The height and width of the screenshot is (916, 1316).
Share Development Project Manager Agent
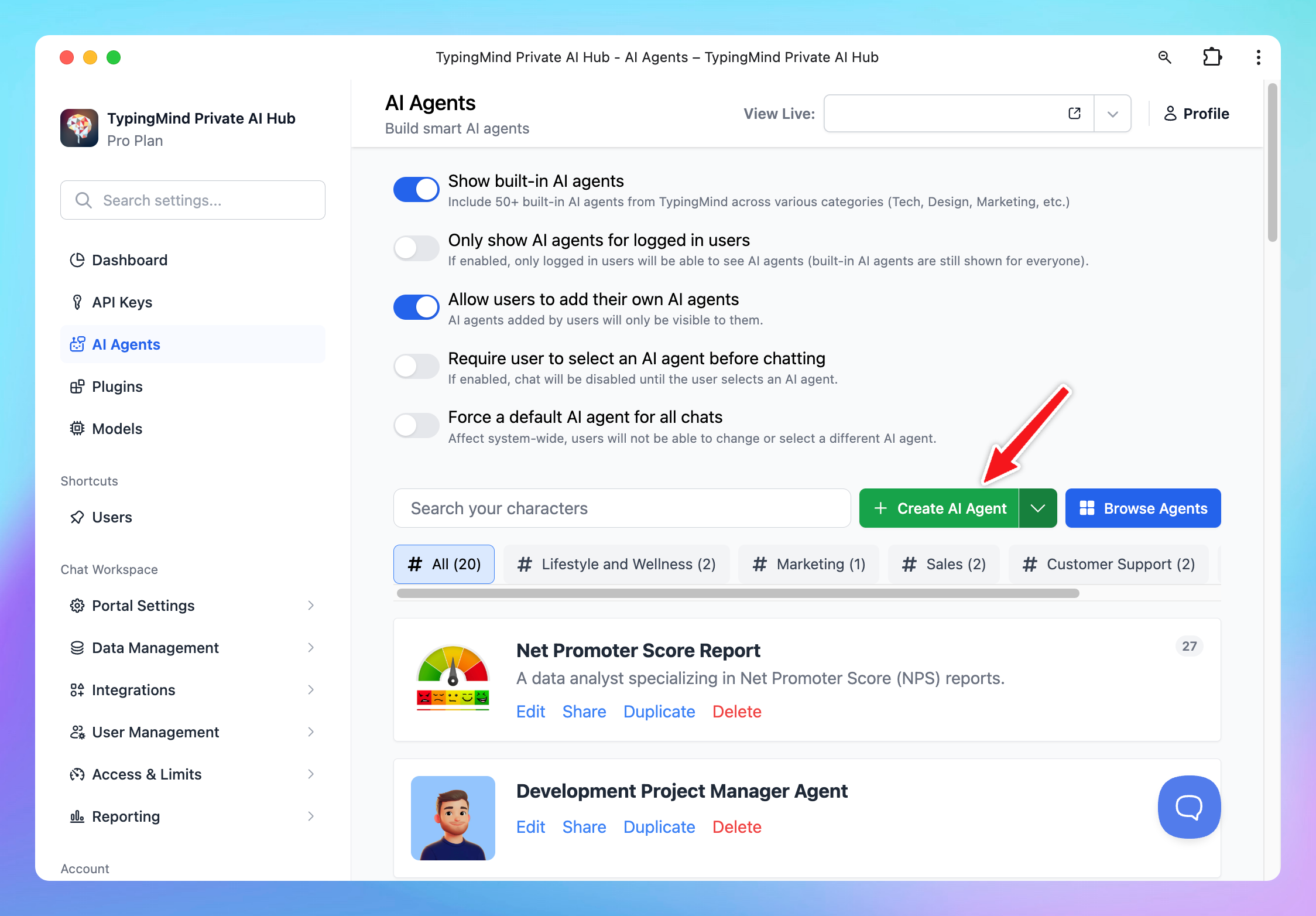tap(584, 827)
